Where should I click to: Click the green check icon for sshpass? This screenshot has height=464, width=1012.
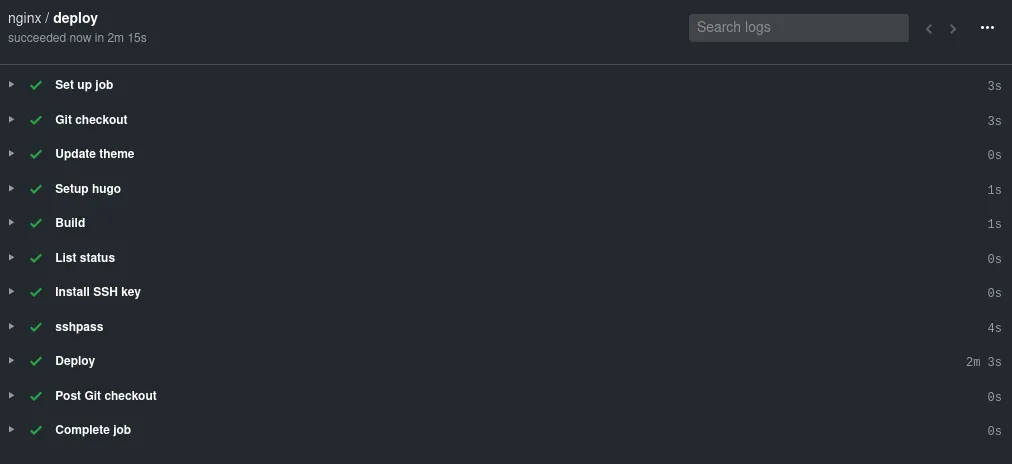(36, 327)
